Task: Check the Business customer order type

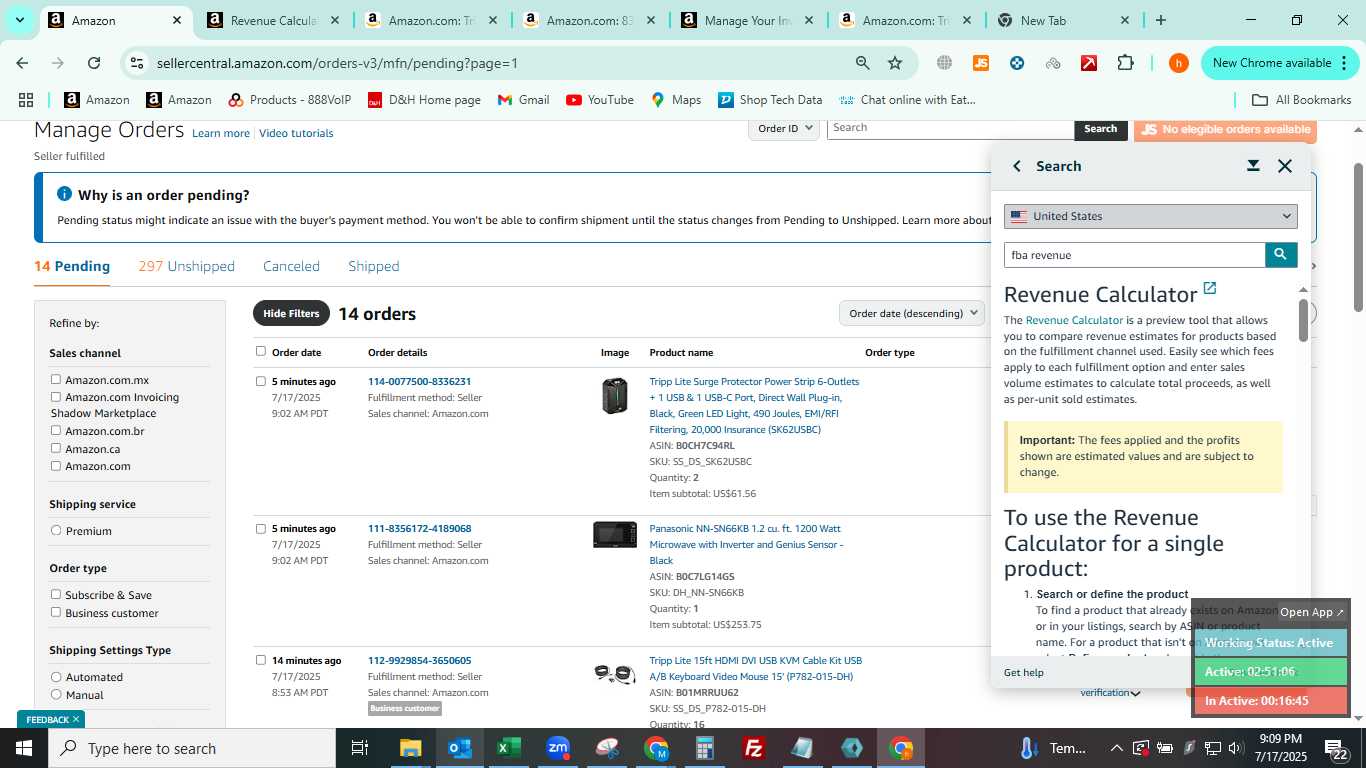Action: (56, 612)
